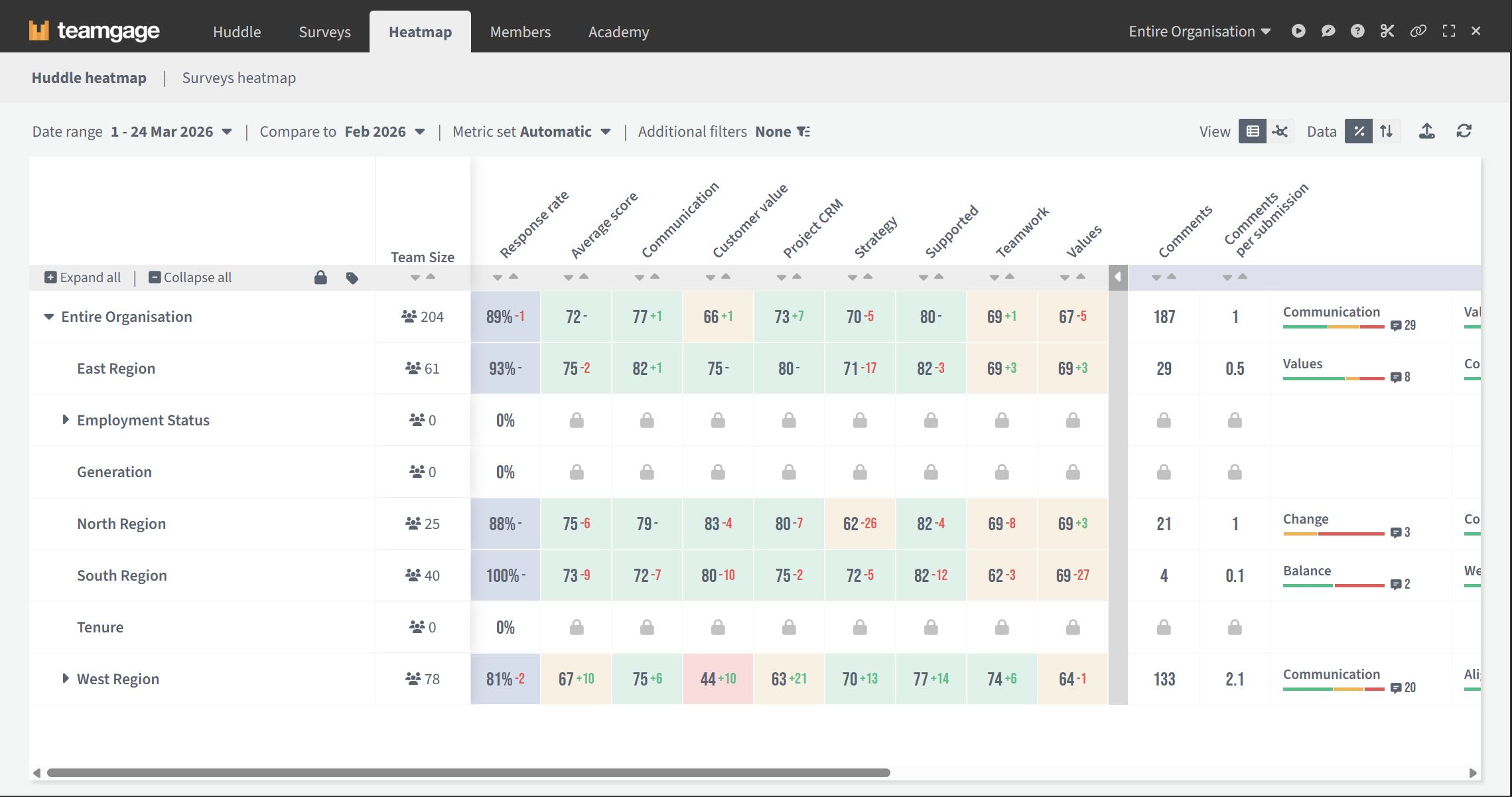
Task: Click the export/upload heatmap icon
Action: pyautogui.click(x=1426, y=131)
